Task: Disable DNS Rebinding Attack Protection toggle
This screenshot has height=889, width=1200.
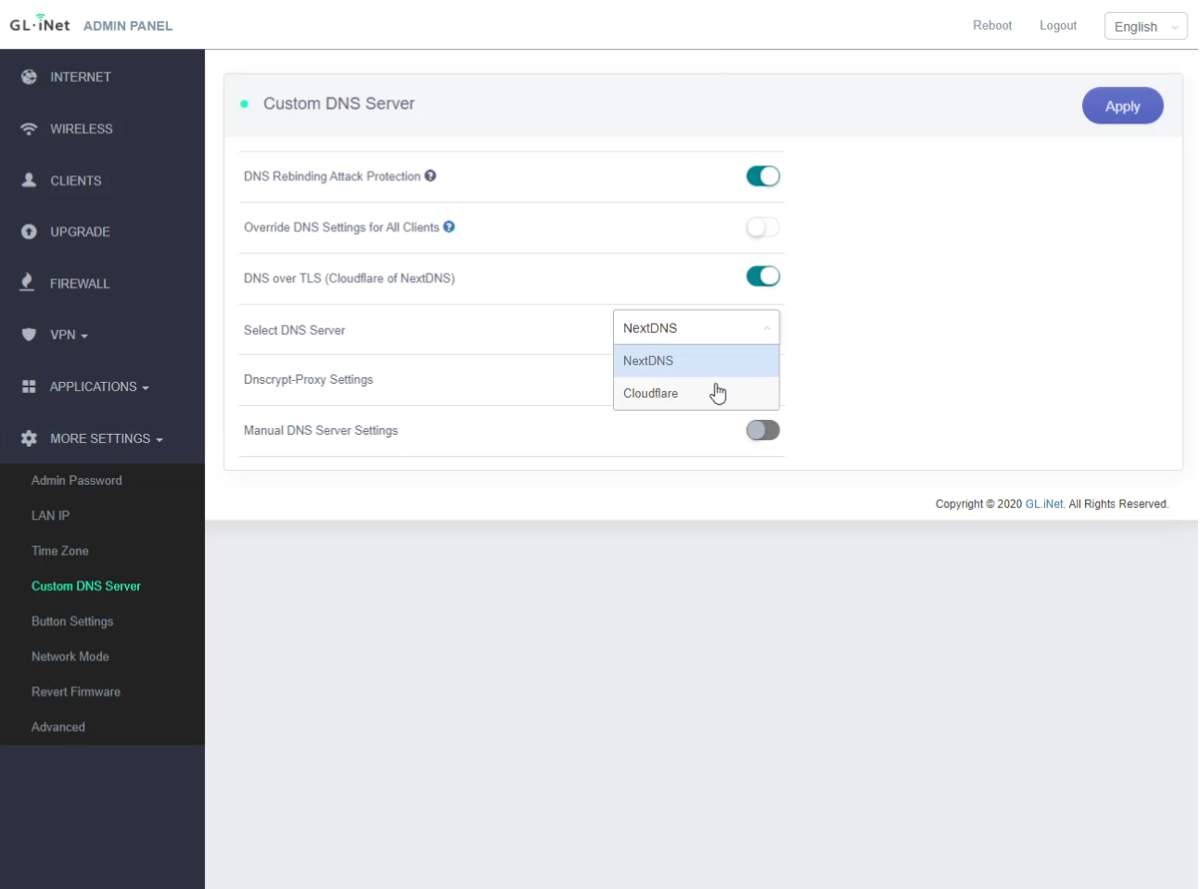Action: (763, 176)
